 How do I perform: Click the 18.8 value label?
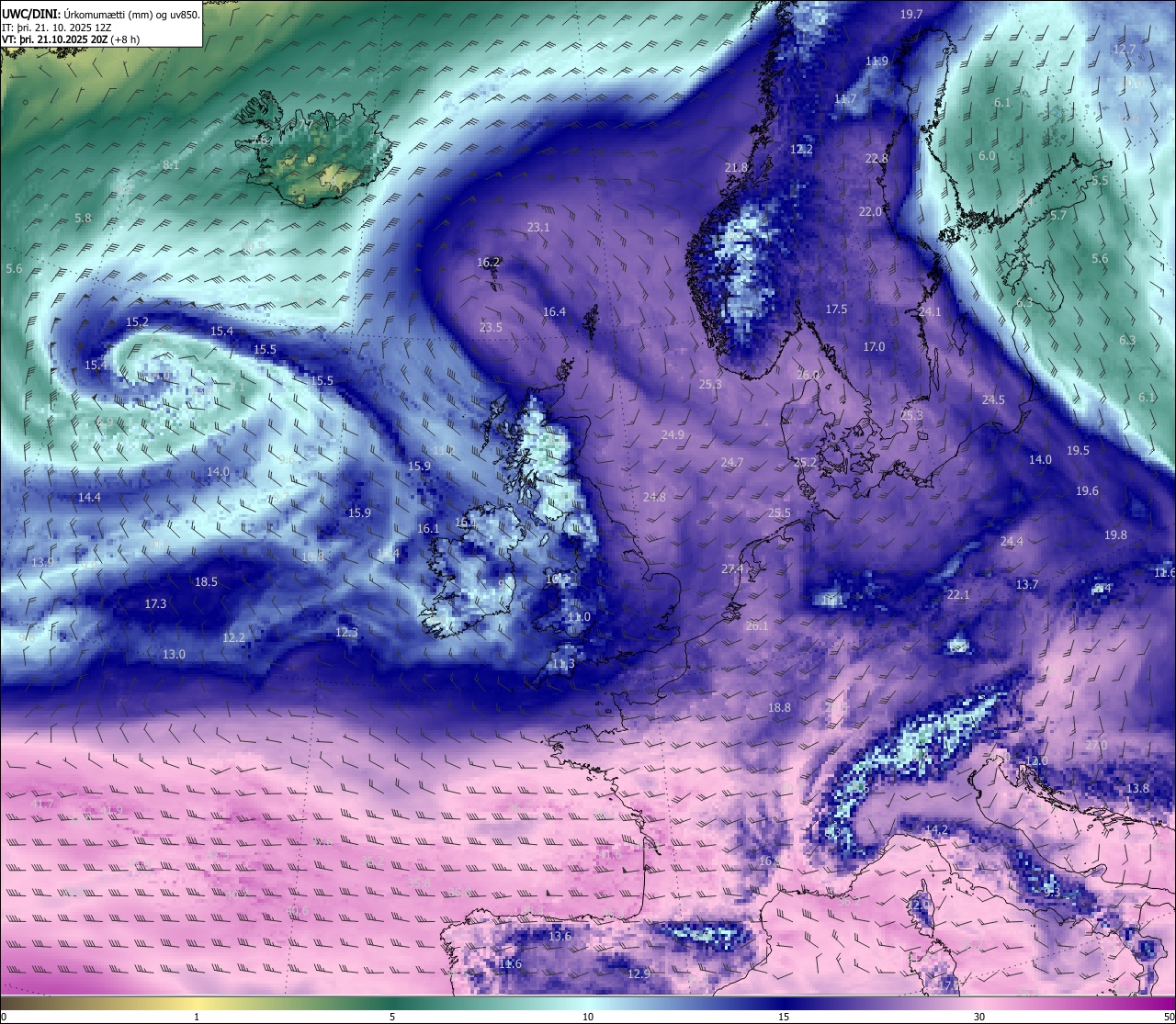coord(779,707)
